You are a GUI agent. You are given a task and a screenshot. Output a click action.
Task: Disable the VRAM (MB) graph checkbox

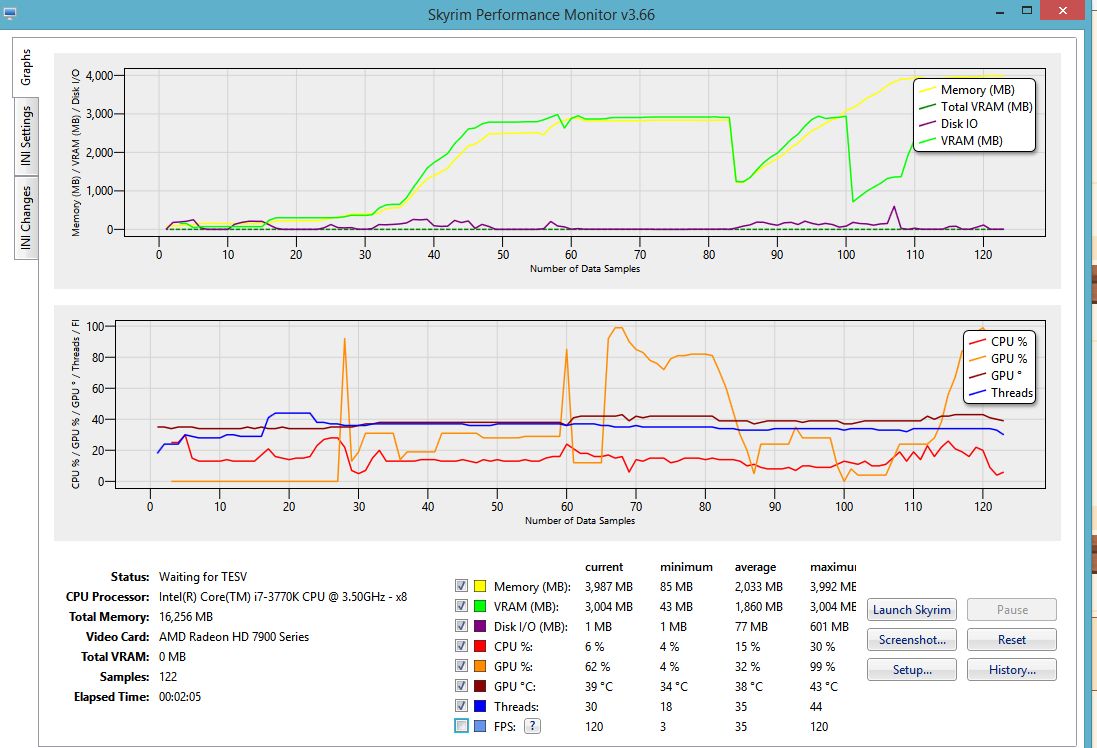point(461,606)
